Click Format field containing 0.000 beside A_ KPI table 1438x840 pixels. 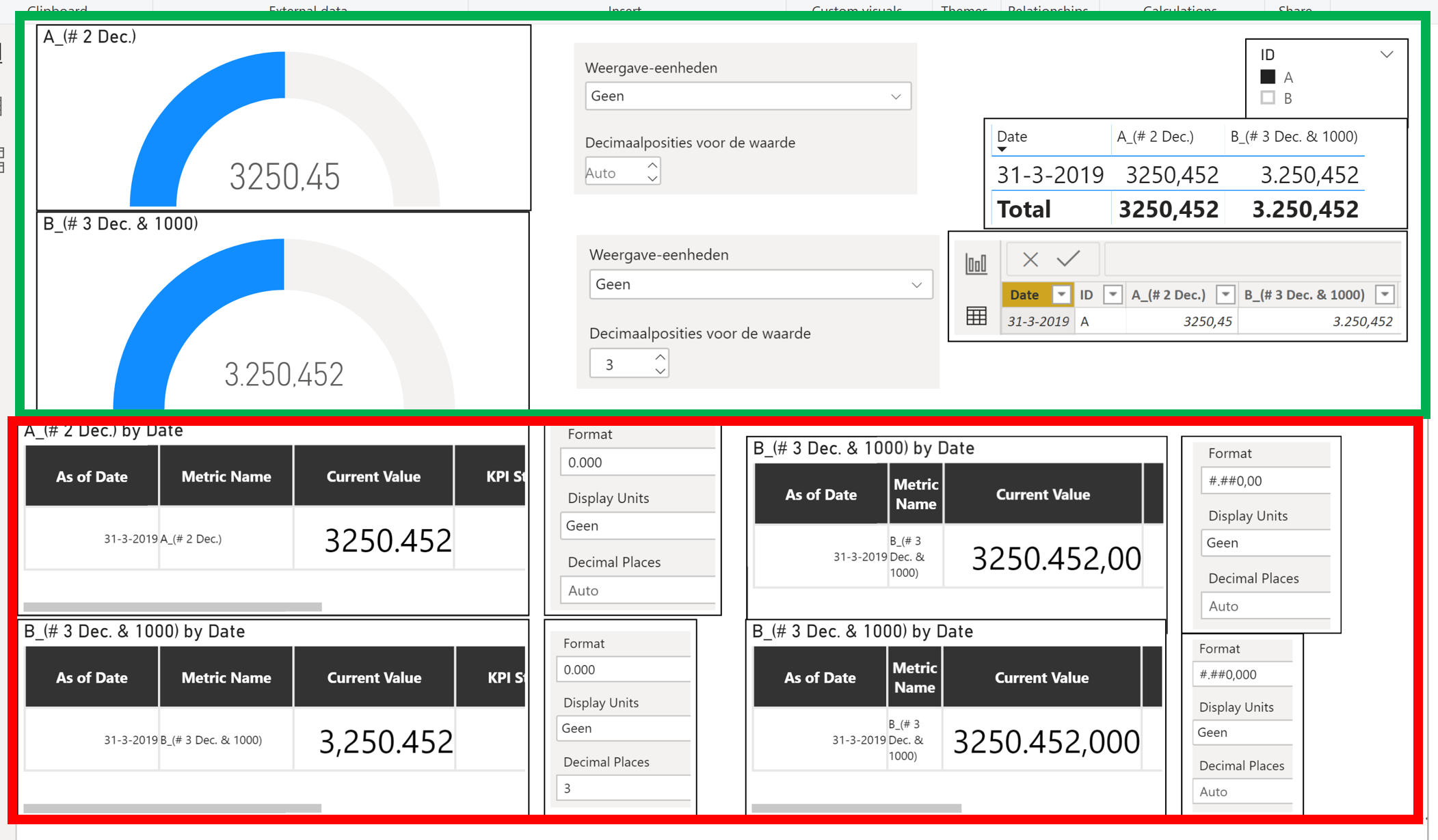[638, 463]
